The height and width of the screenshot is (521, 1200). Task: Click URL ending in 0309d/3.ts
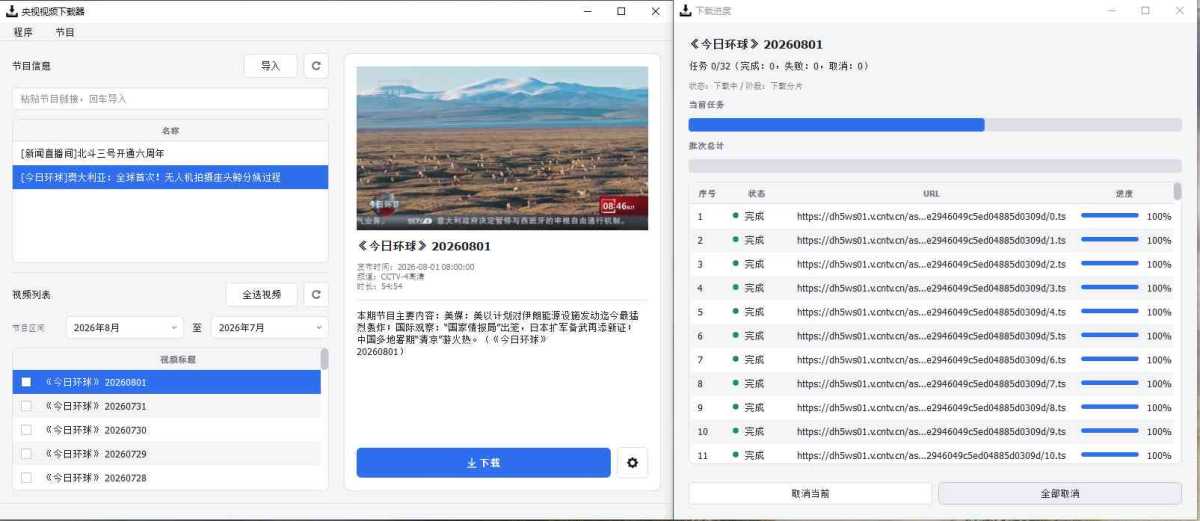coord(931,288)
